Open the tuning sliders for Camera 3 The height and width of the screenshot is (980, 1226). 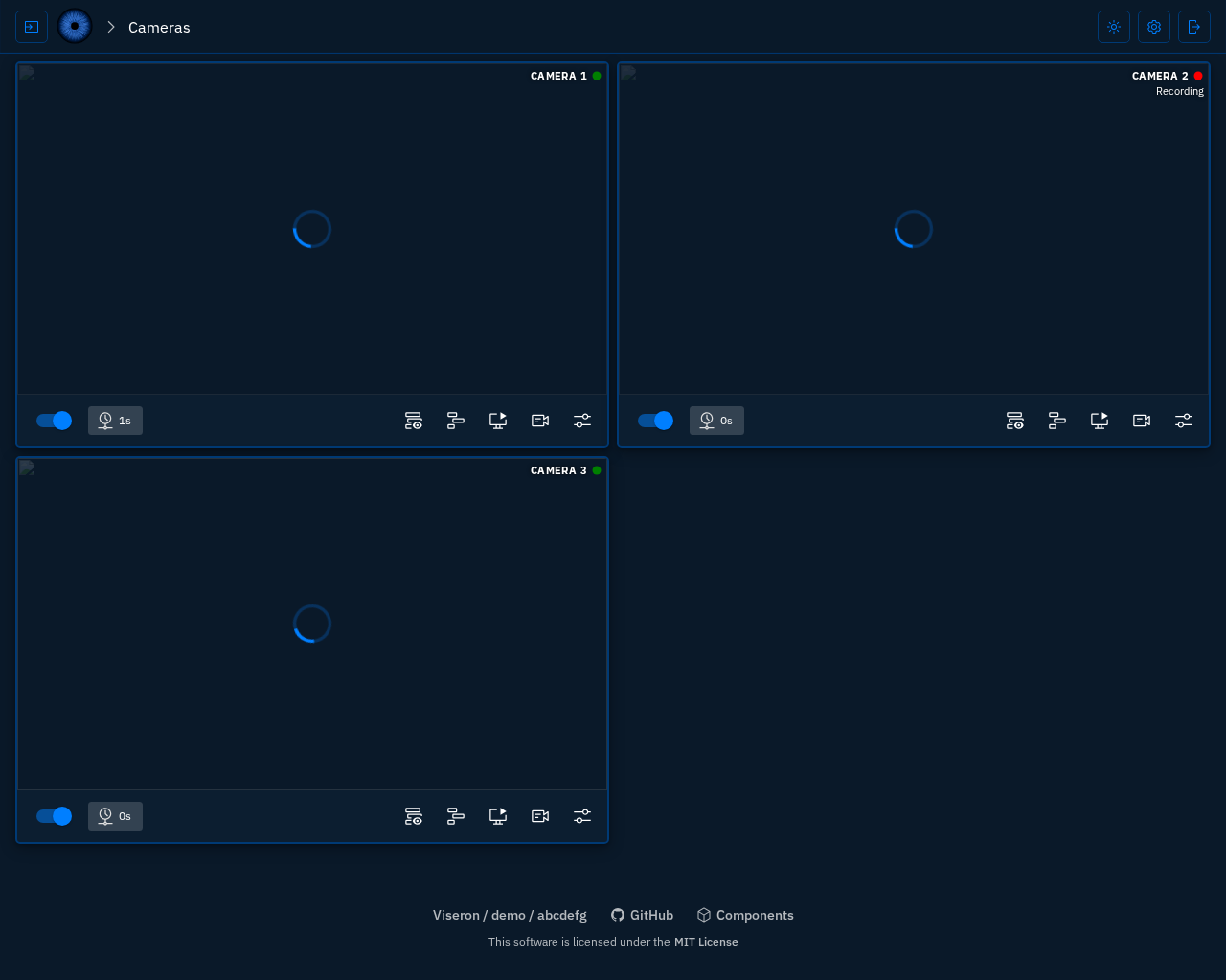(582, 816)
